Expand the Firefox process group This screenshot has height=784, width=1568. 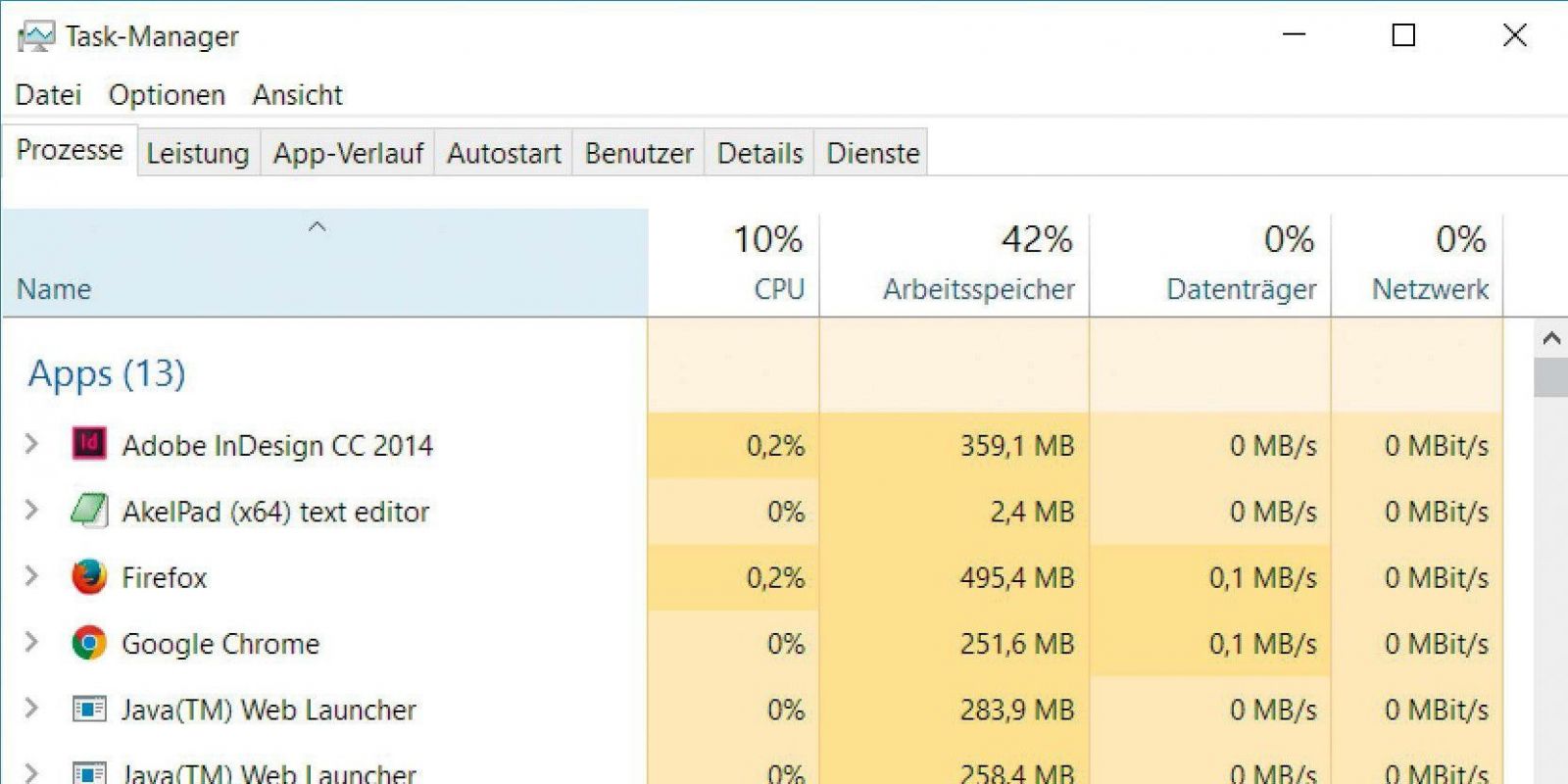point(31,576)
